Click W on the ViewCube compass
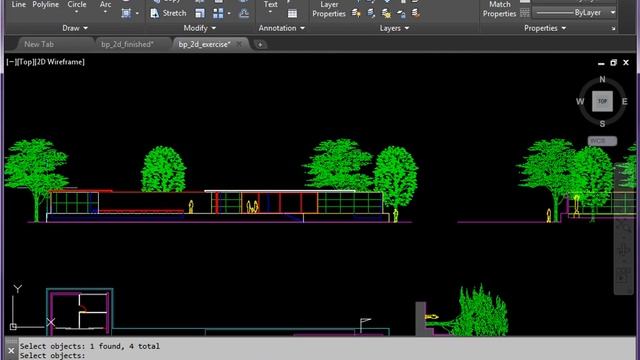Viewport: 640px width, 360px height. click(580, 101)
